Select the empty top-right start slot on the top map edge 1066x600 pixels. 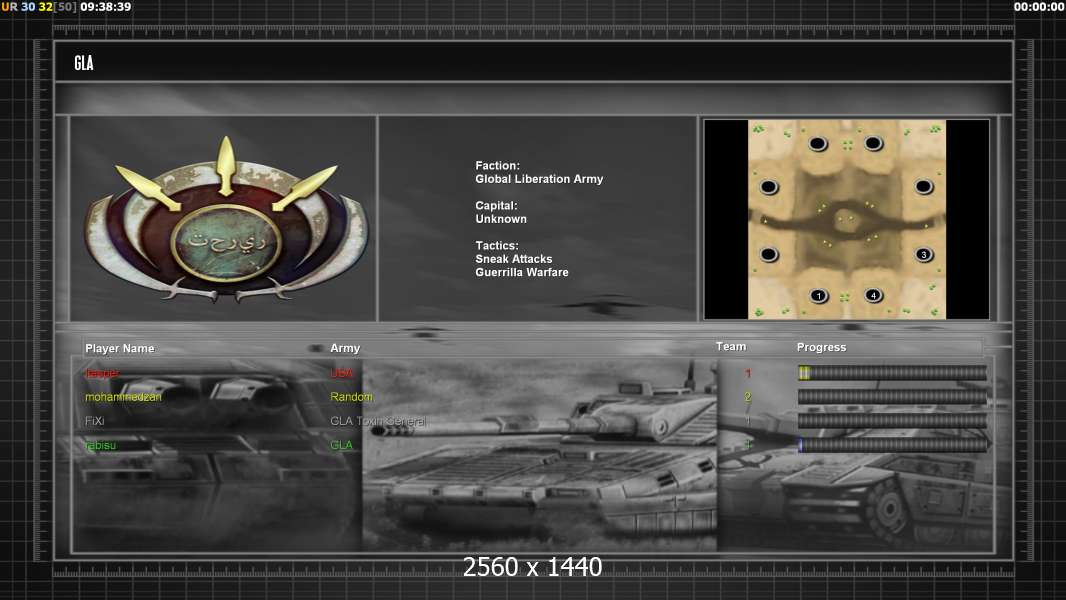click(873, 144)
